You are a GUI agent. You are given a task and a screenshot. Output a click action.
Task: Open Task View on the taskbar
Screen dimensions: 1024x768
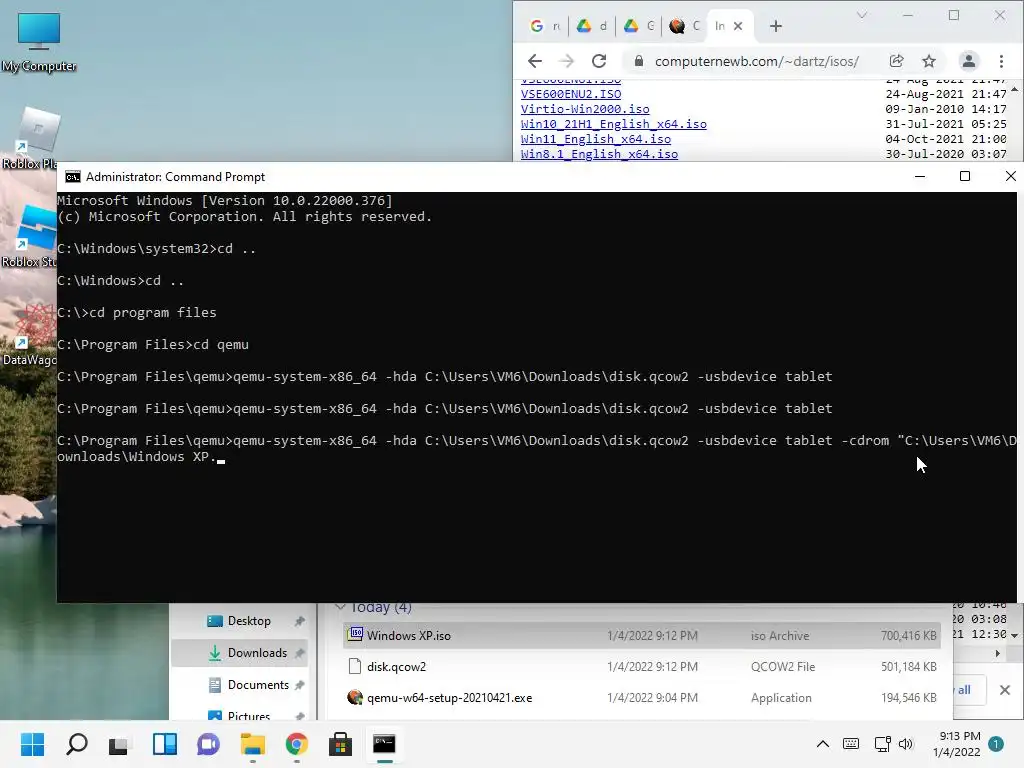click(x=119, y=744)
